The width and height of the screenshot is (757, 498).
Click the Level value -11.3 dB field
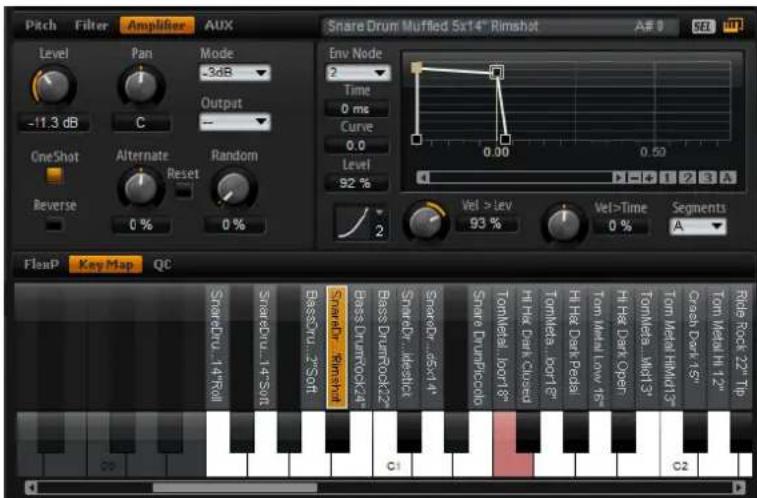click(53, 123)
